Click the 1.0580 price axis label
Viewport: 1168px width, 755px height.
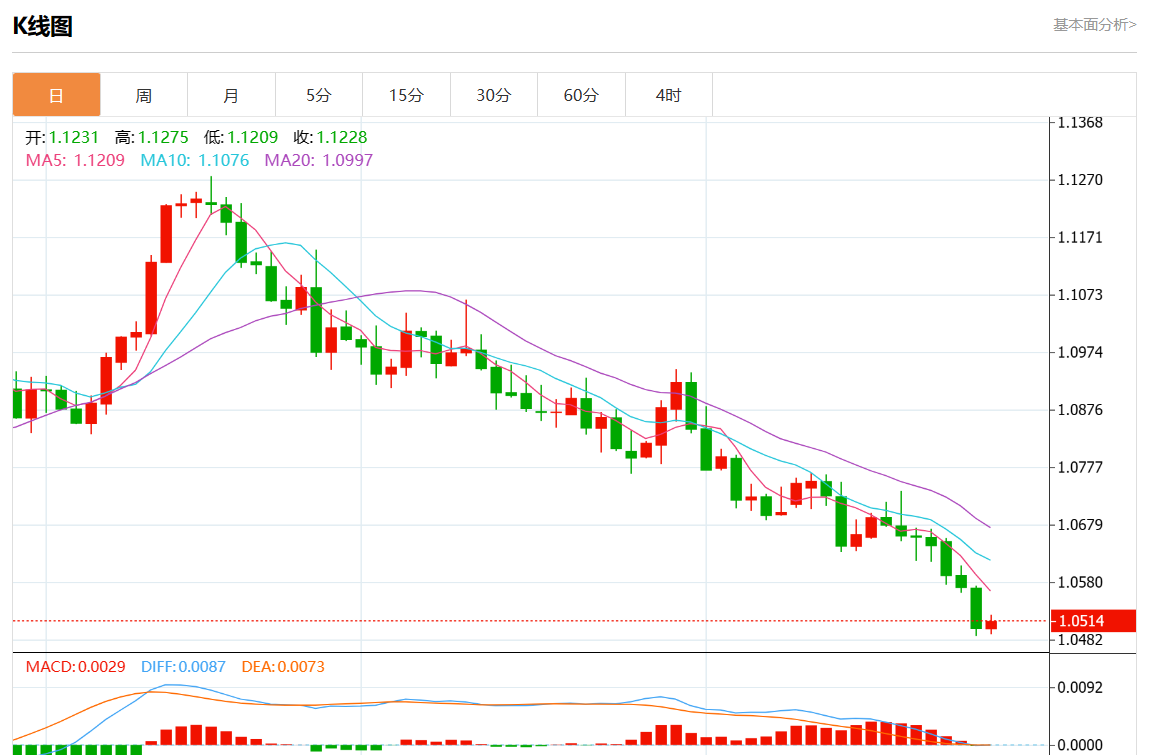pyautogui.click(x=1080, y=582)
